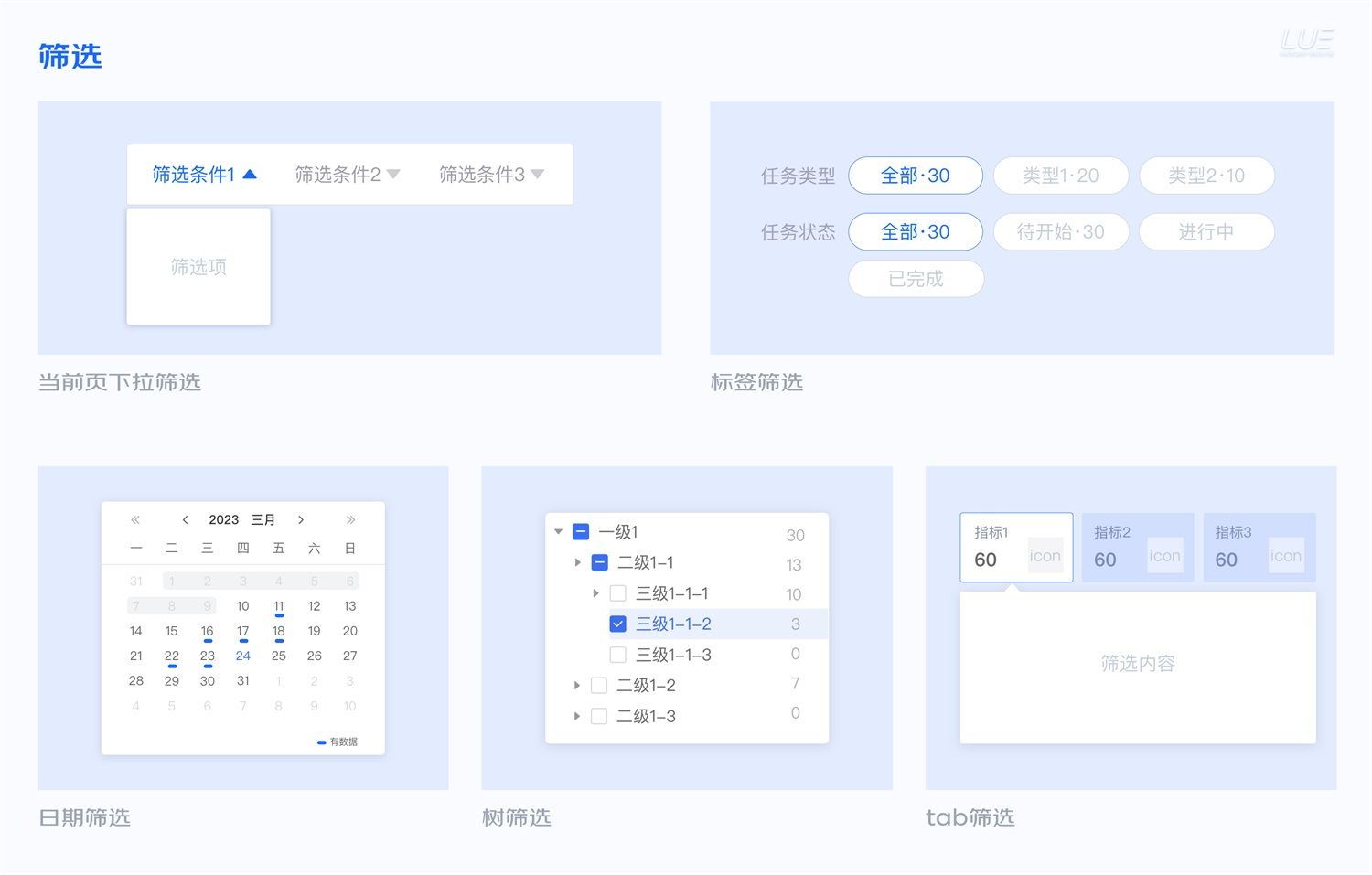The image size is (1372, 875).
Task: Check the 三级1-1-1 checkbox
Action: click(x=617, y=593)
